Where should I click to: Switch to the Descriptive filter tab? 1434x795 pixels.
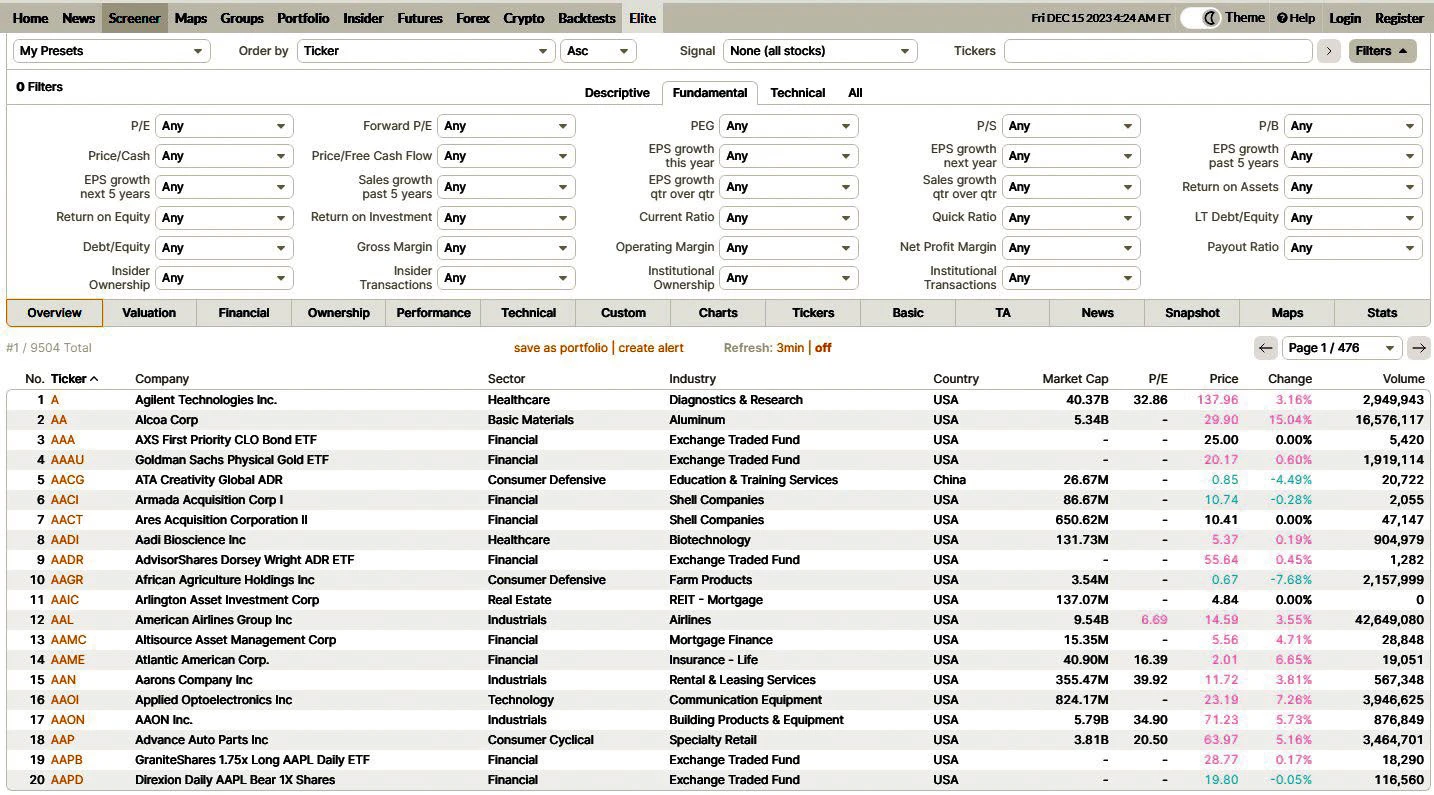617,93
